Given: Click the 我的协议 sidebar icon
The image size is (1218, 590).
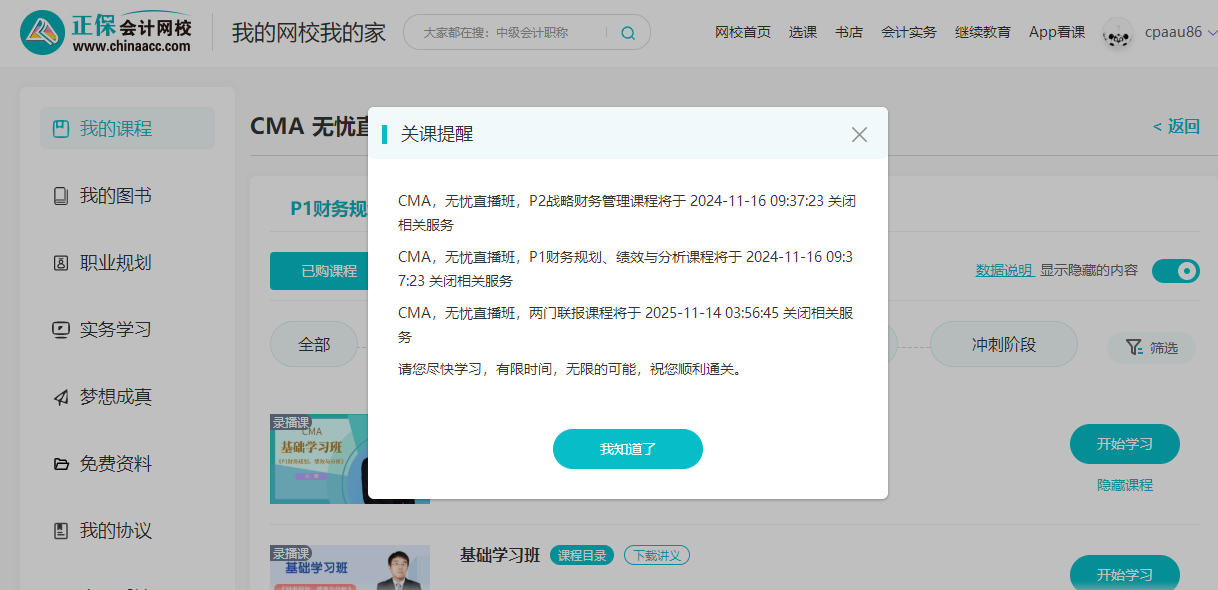Looking at the screenshot, I should 61,531.
